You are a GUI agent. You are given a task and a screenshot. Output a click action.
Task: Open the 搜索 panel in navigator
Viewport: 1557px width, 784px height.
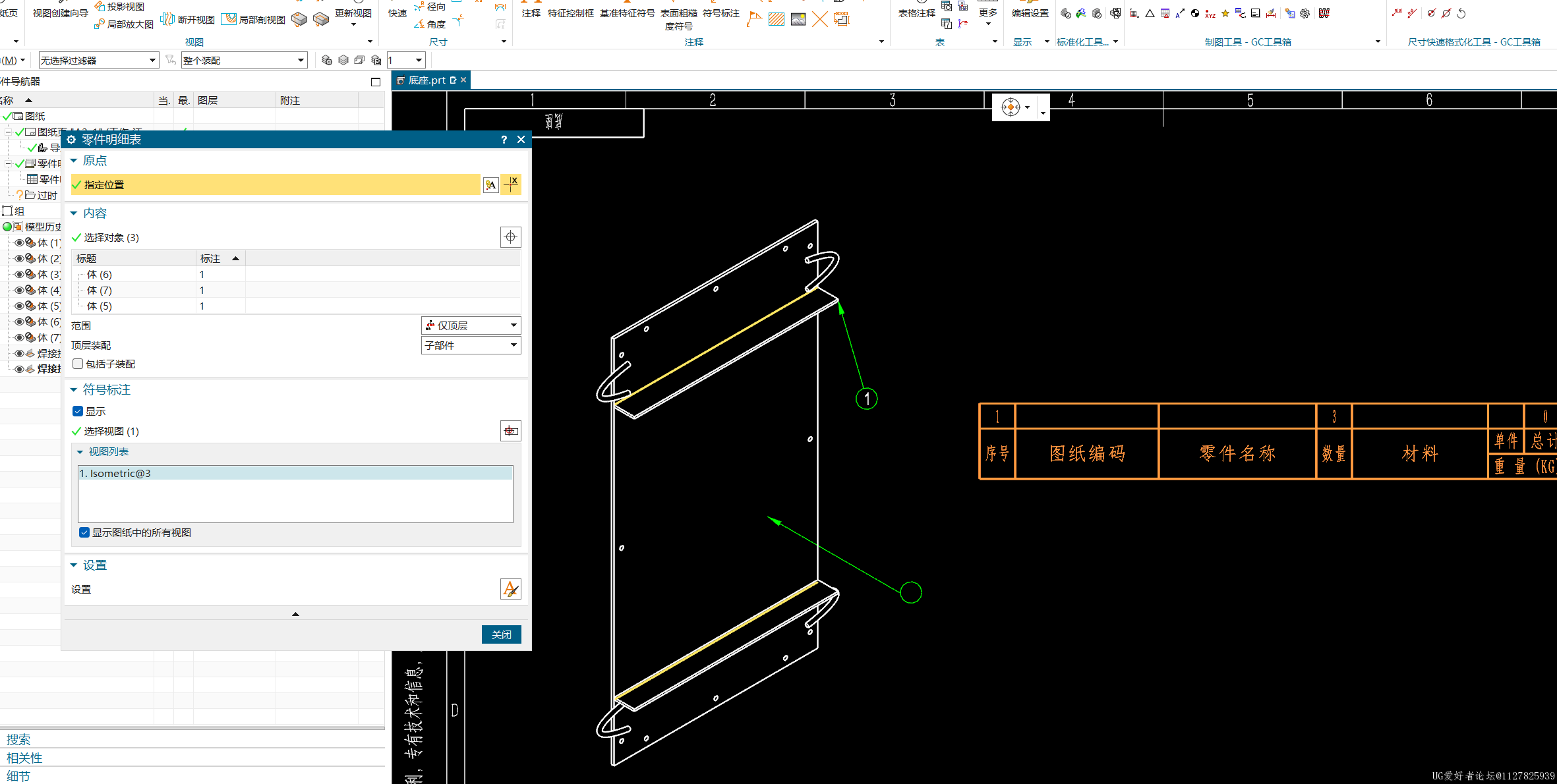(18, 739)
